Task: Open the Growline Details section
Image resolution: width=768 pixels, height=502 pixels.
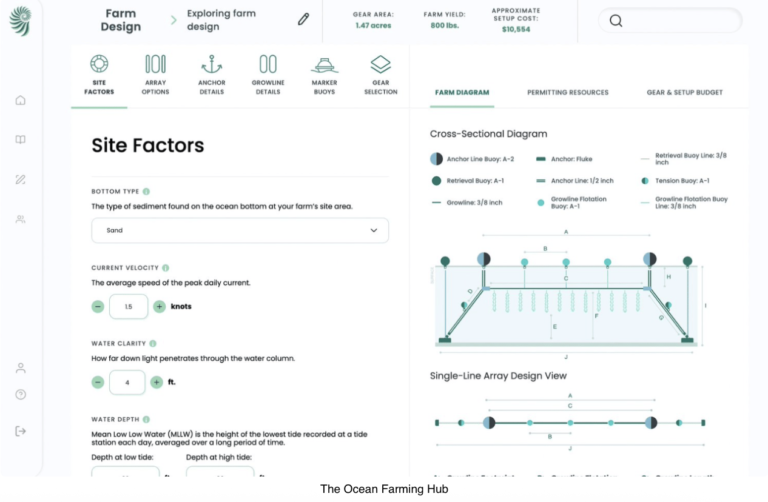Action: pyautogui.click(x=268, y=74)
